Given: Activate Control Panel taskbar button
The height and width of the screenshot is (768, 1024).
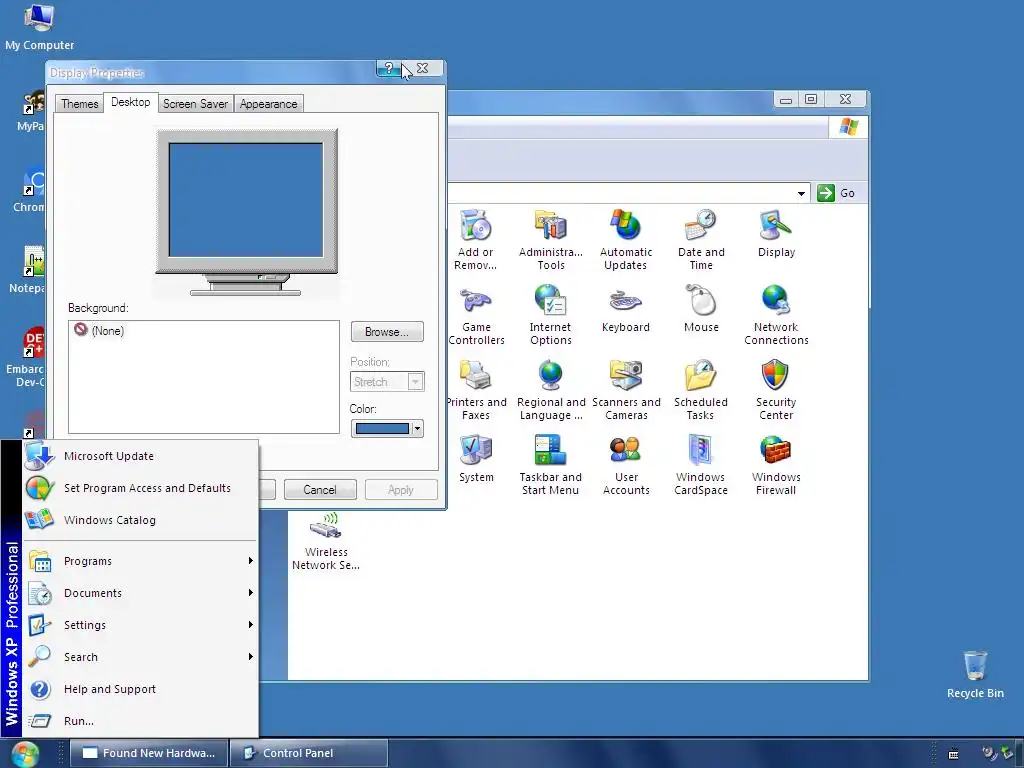Looking at the screenshot, I should click(310, 753).
